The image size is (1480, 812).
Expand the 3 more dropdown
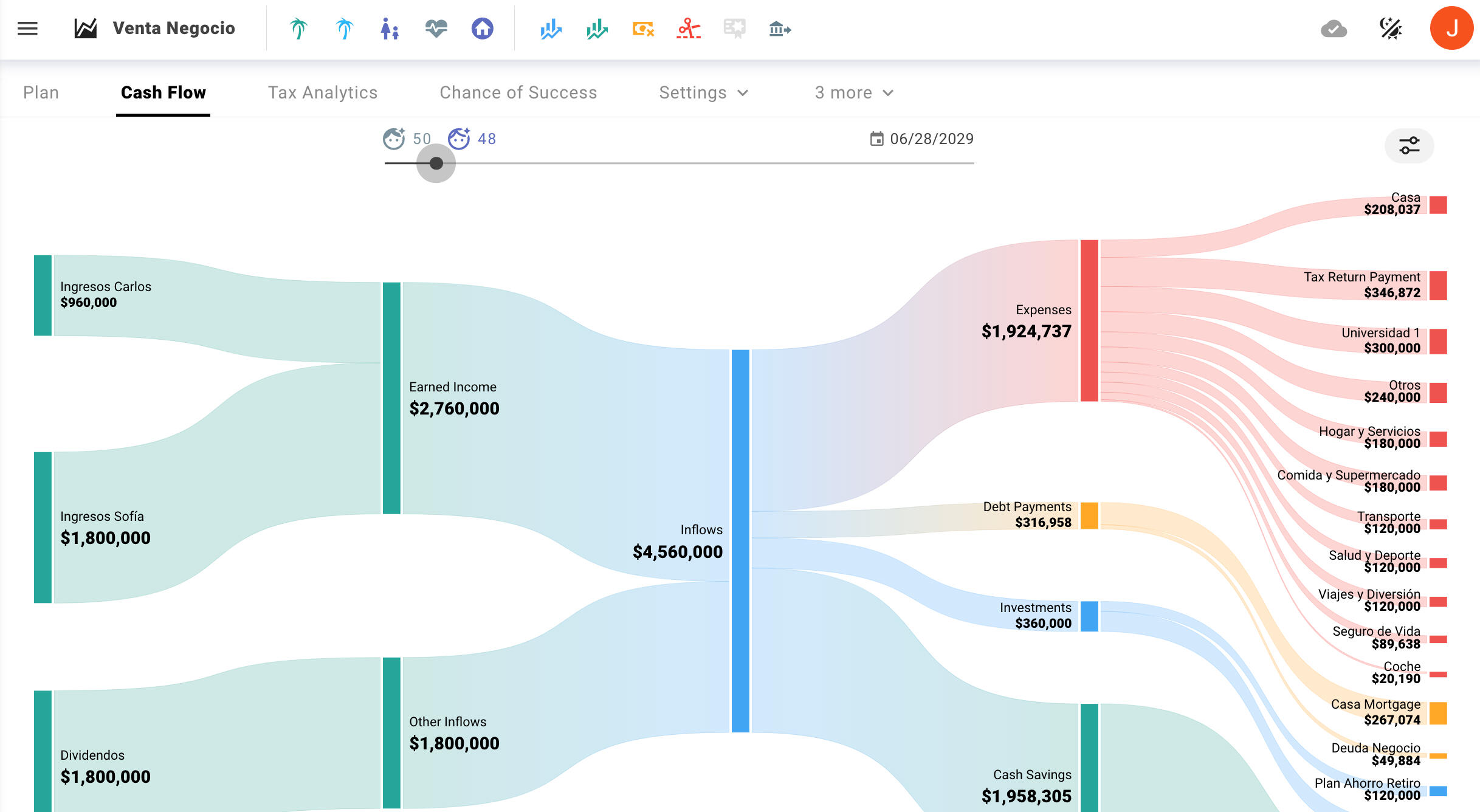(853, 92)
